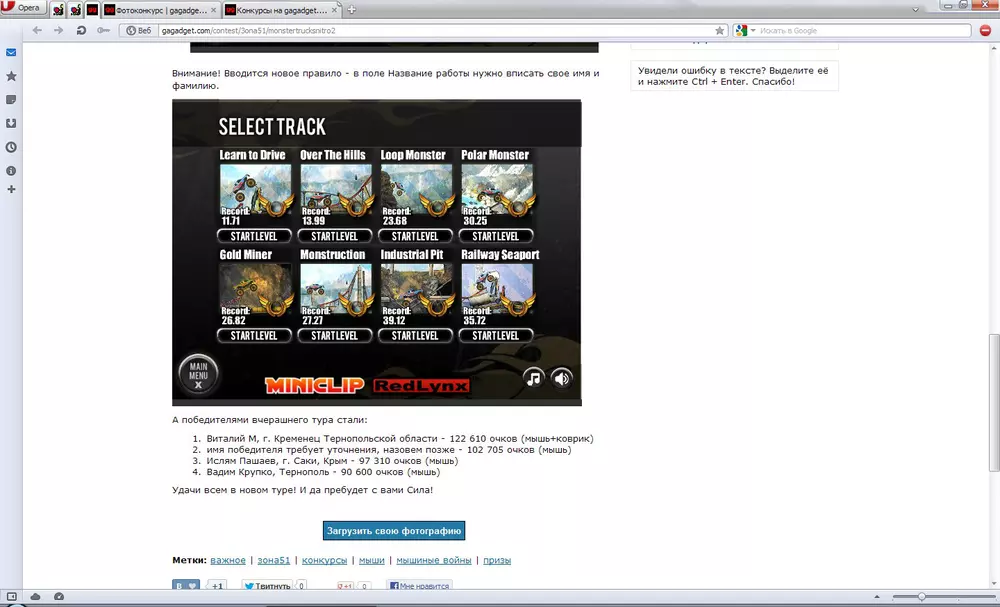Mute the game sound speaker button

coord(562,378)
